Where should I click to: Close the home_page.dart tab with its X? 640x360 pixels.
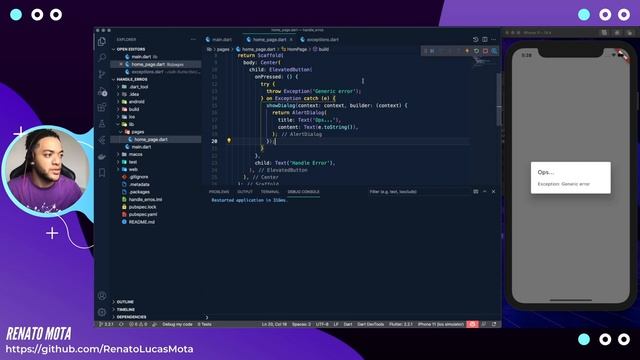coord(291,40)
